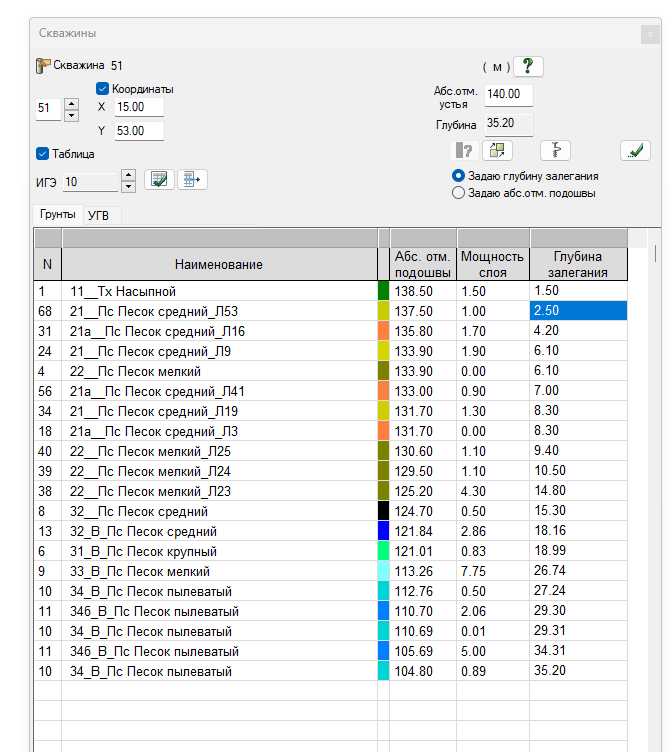
Task: Click the 'Глубина залегания' column header
Action: (x=578, y=264)
